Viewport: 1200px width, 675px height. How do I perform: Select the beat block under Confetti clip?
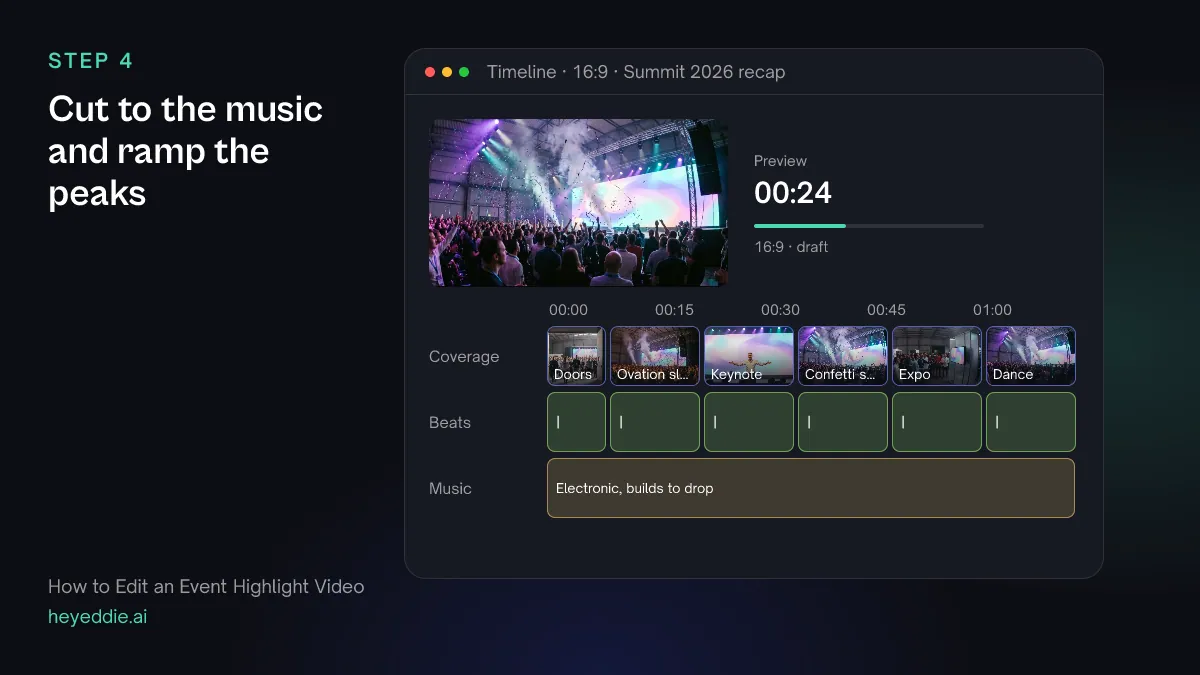(x=843, y=422)
